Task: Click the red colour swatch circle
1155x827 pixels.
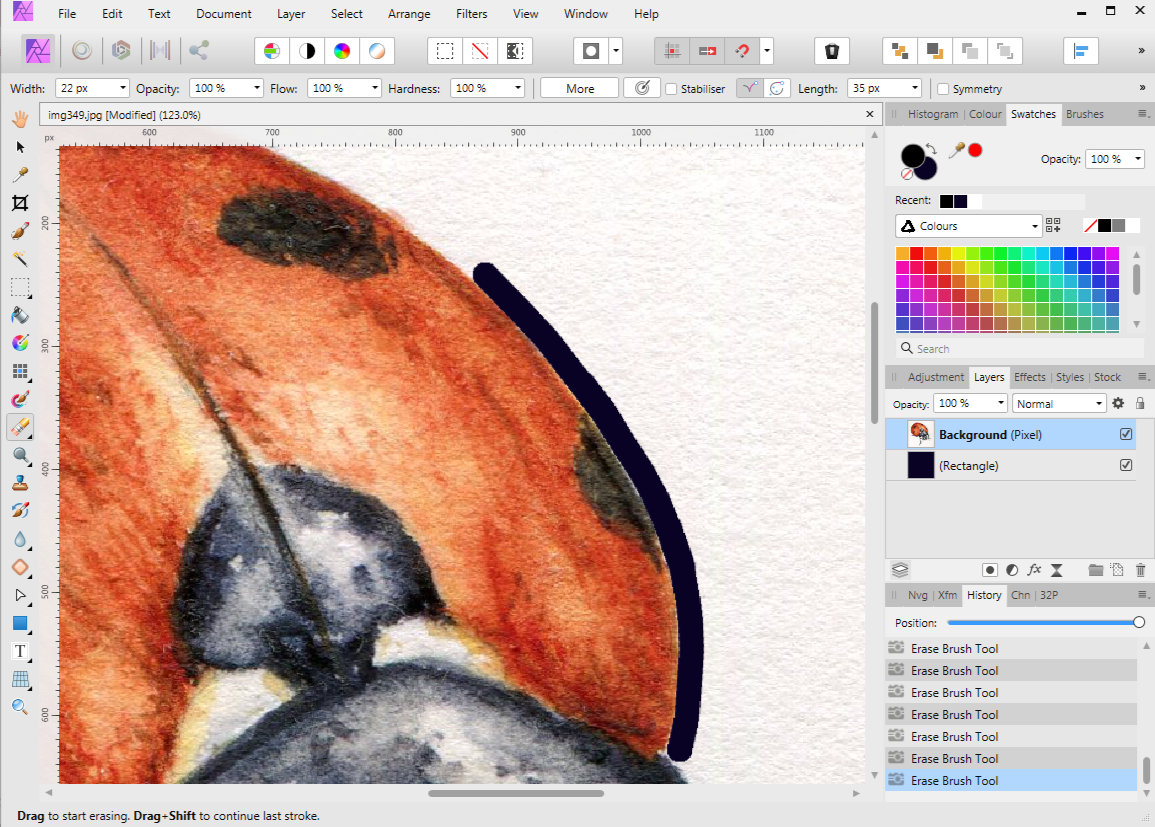Action: (x=975, y=150)
